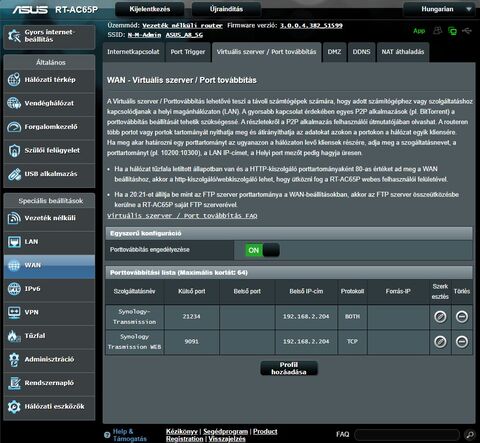Open Forgalomkezelő traffic manager icon
The image size is (480, 443).
pyautogui.click(x=14, y=127)
